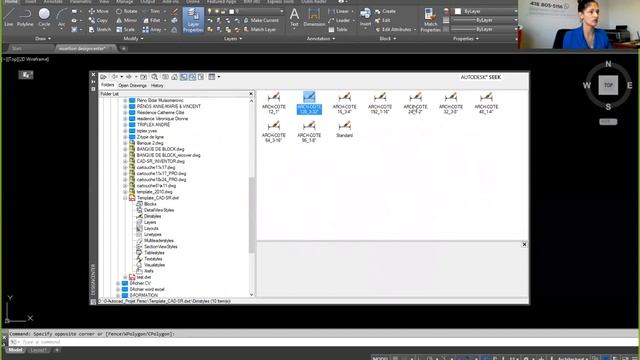Click the Stretch tool
Image resolution: width=640 pixels, height=360 pixels.
coord(100,29)
